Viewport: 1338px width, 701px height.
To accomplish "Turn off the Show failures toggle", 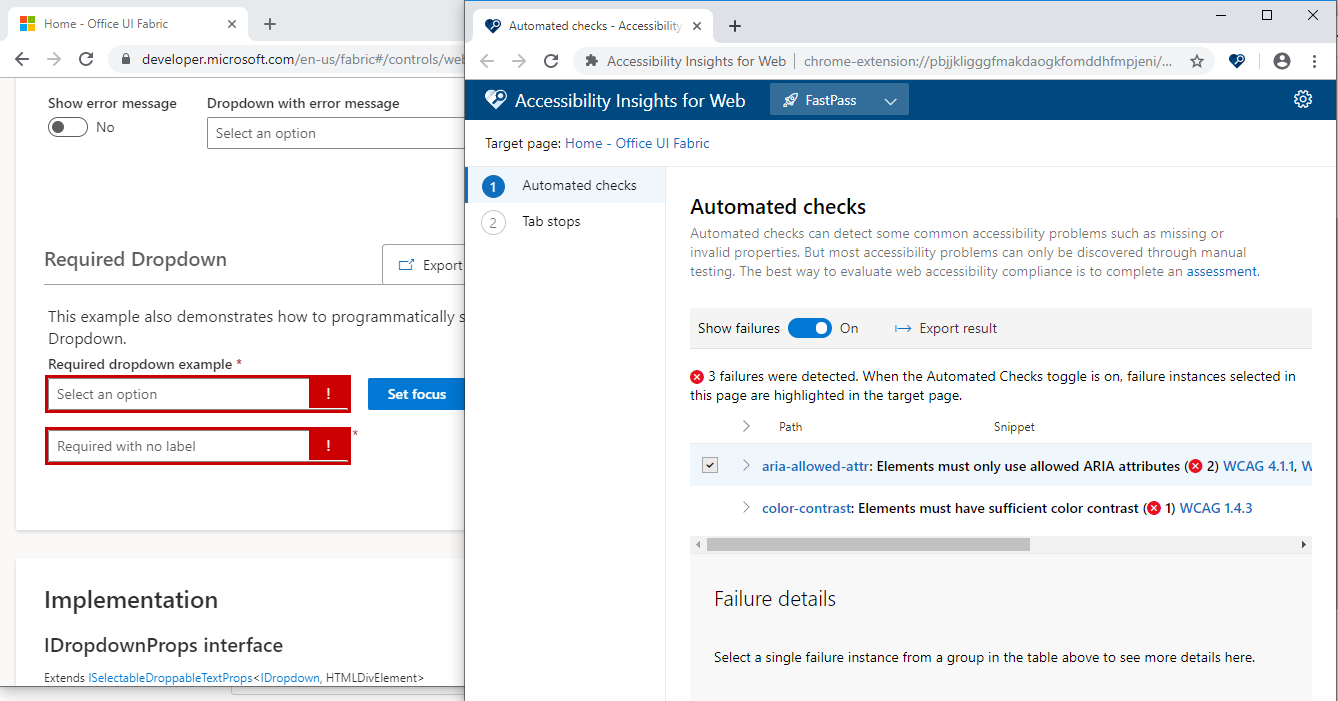I will click(x=810, y=328).
